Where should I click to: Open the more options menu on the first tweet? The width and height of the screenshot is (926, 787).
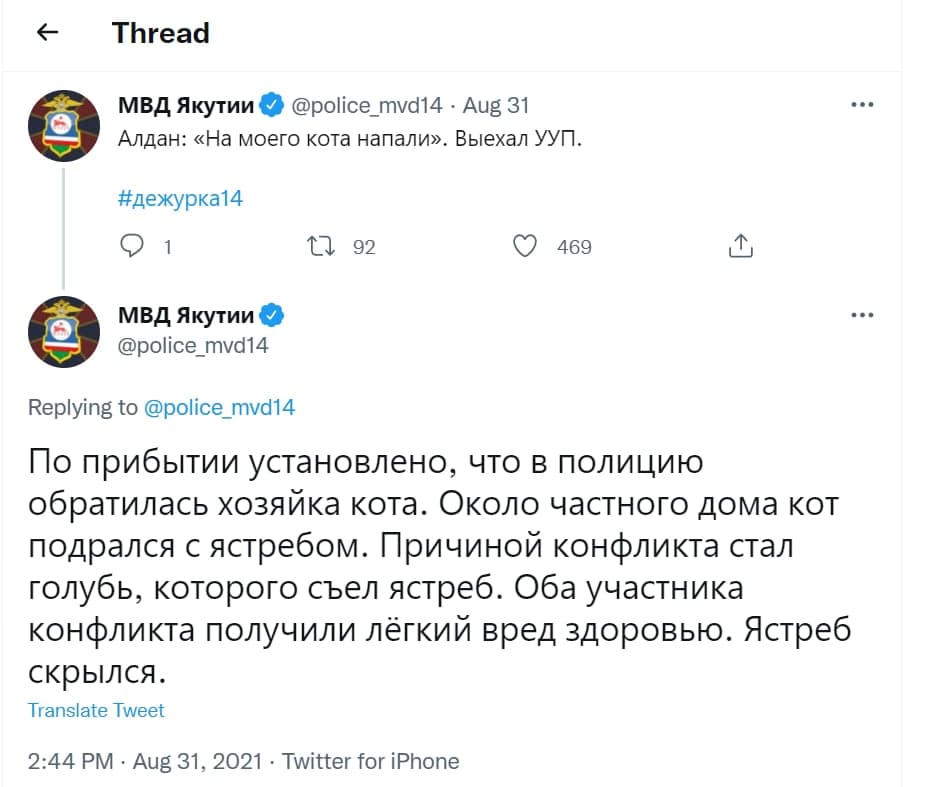coord(862,105)
